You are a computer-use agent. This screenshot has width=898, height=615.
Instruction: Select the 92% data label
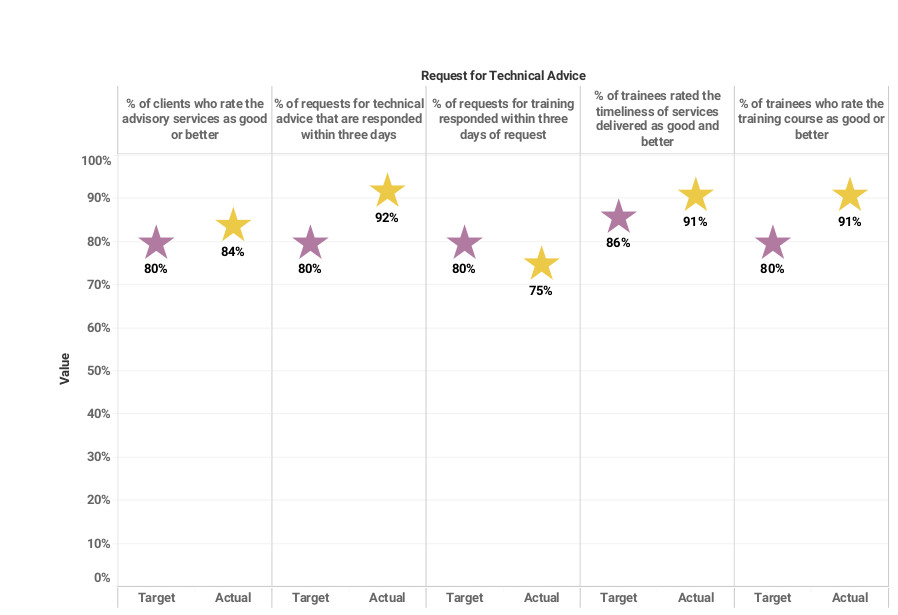[x=387, y=217]
